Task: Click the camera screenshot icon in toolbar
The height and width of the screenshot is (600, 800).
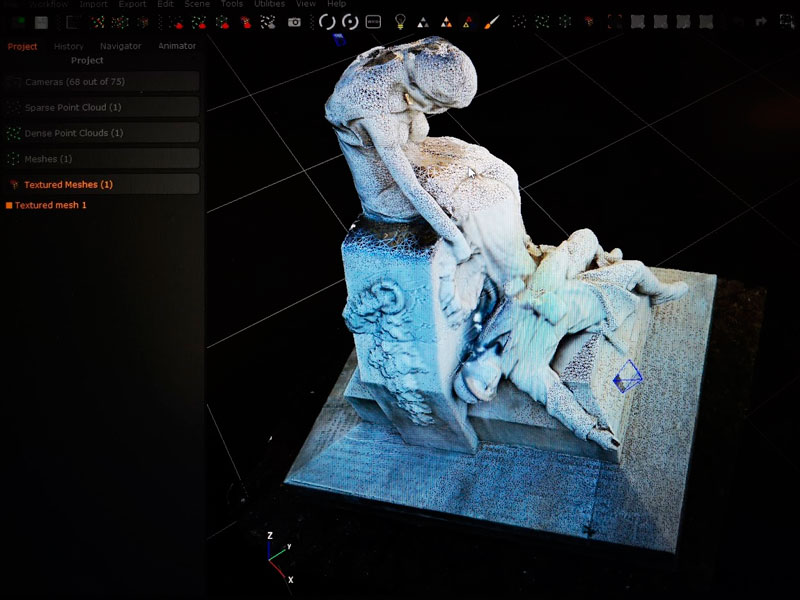Action: pos(295,21)
